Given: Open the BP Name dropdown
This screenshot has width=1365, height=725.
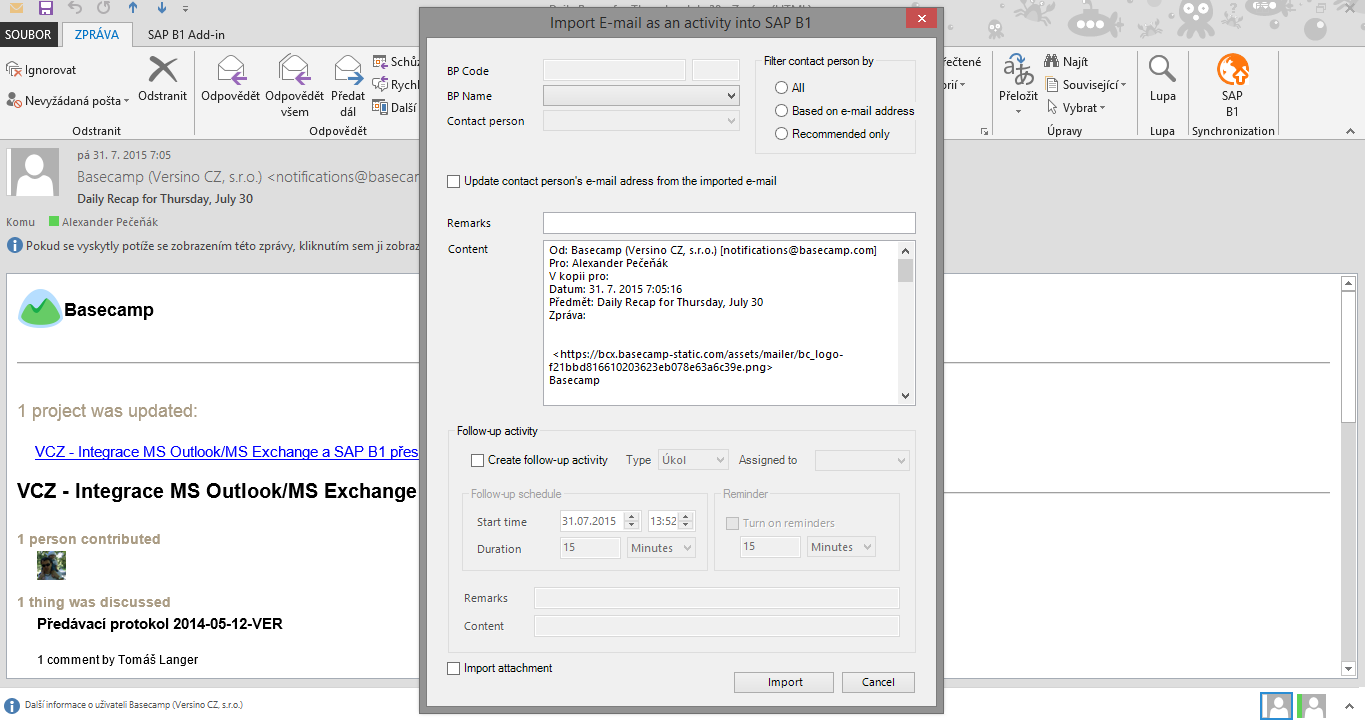Looking at the screenshot, I should pyautogui.click(x=640, y=96).
